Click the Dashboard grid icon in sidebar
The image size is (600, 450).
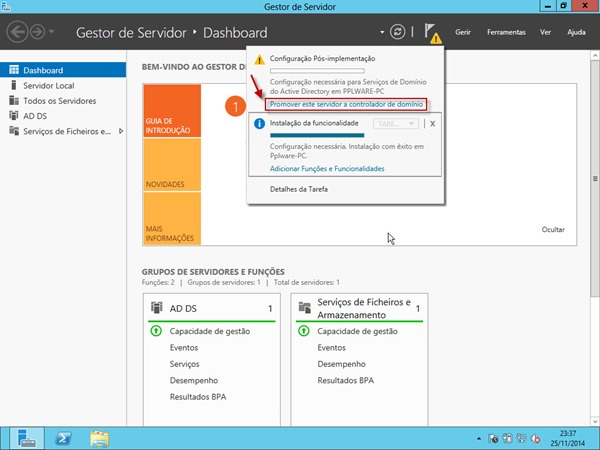[x=14, y=70]
